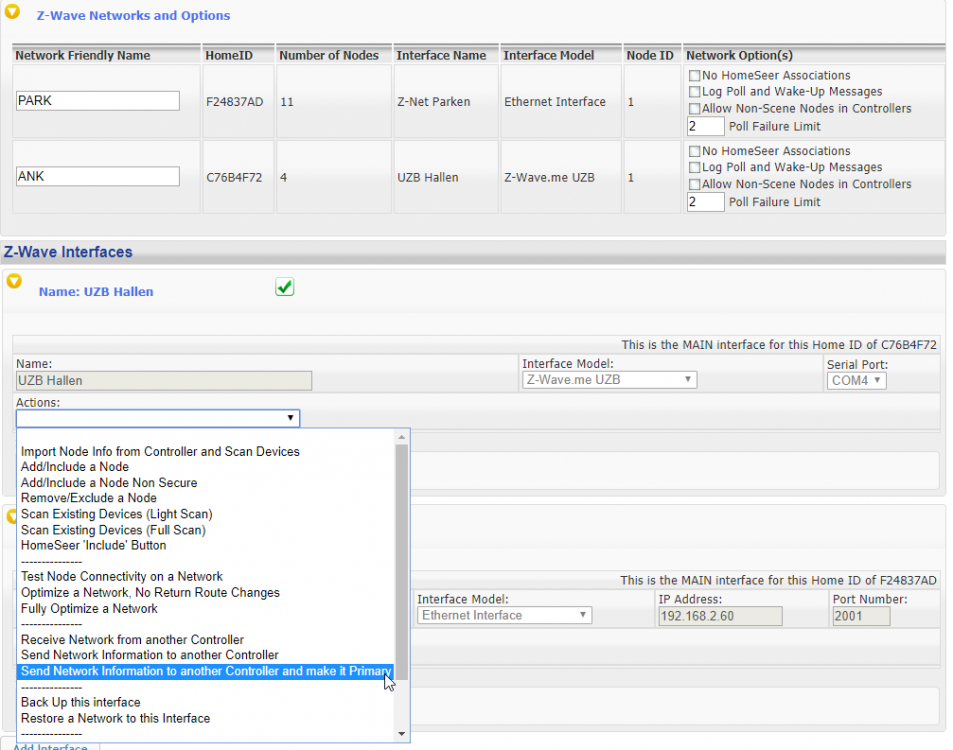Check Allow Non-Scene Nodes in Controllers for ANK
Viewport: 953px width, 750px height.
click(x=694, y=184)
